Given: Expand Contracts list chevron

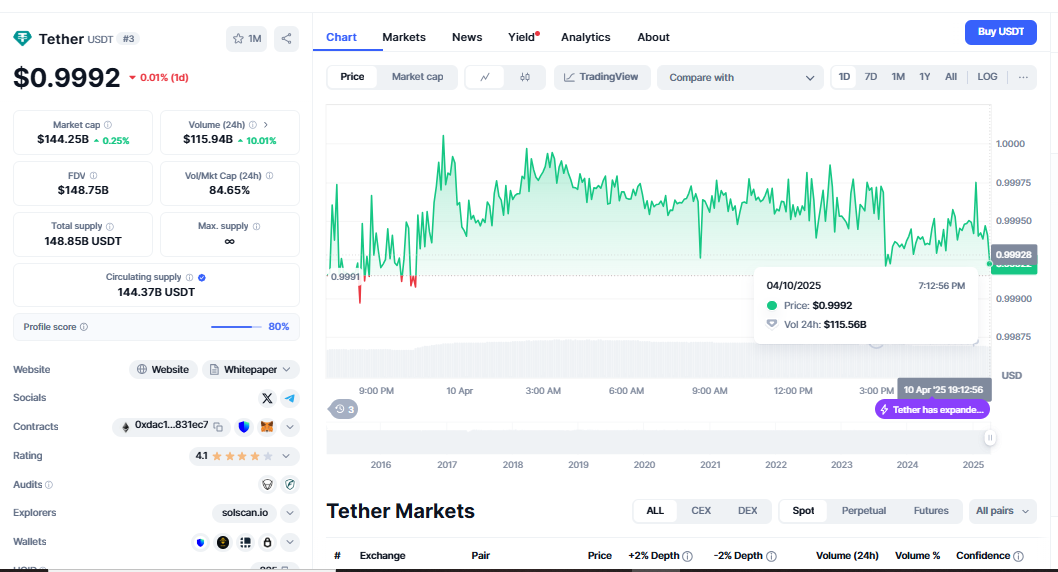Looking at the screenshot, I should [289, 427].
